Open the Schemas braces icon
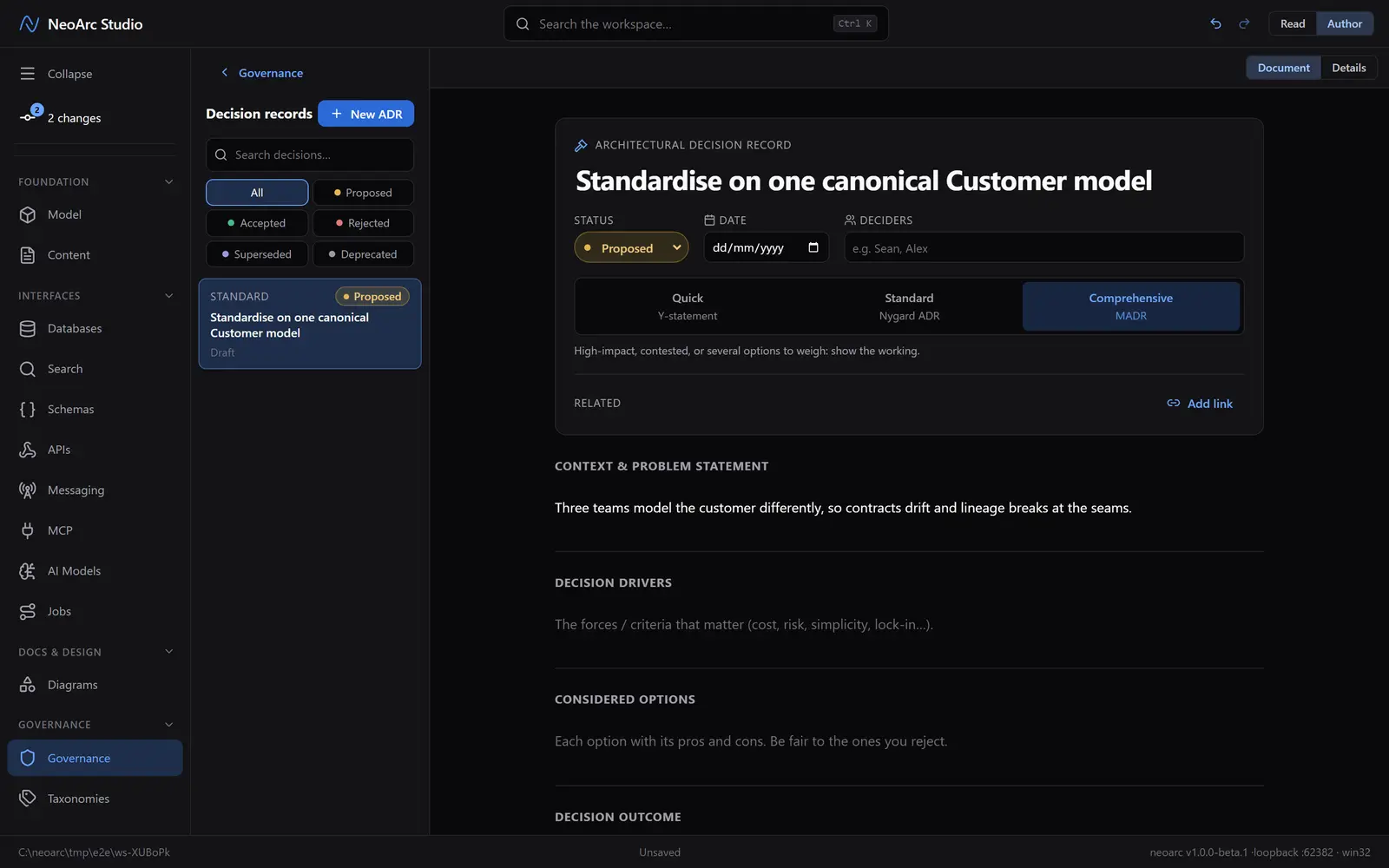This screenshot has height=868, width=1389. (x=28, y=409)
